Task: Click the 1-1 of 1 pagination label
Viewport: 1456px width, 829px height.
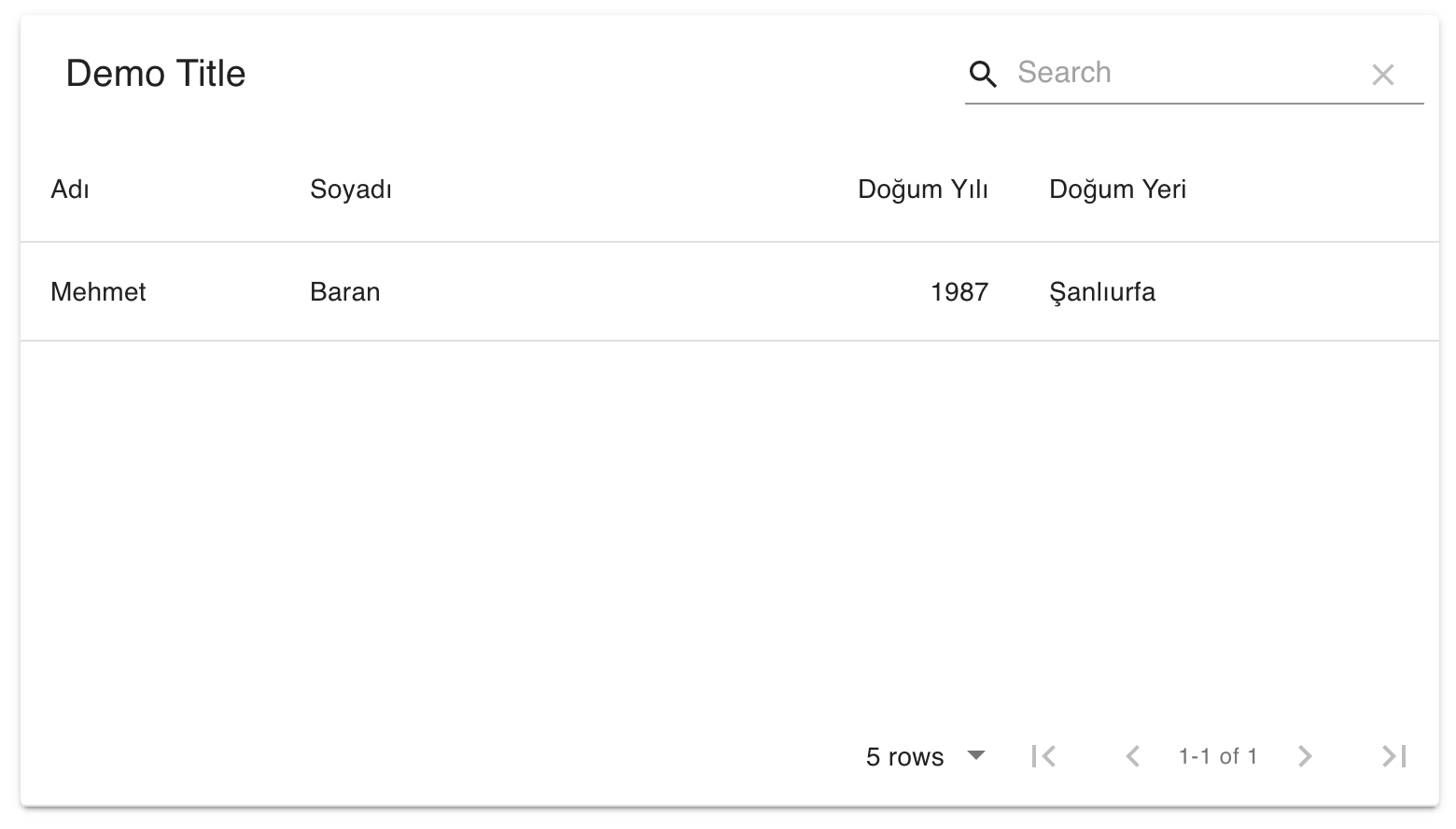Action: 1218,756
